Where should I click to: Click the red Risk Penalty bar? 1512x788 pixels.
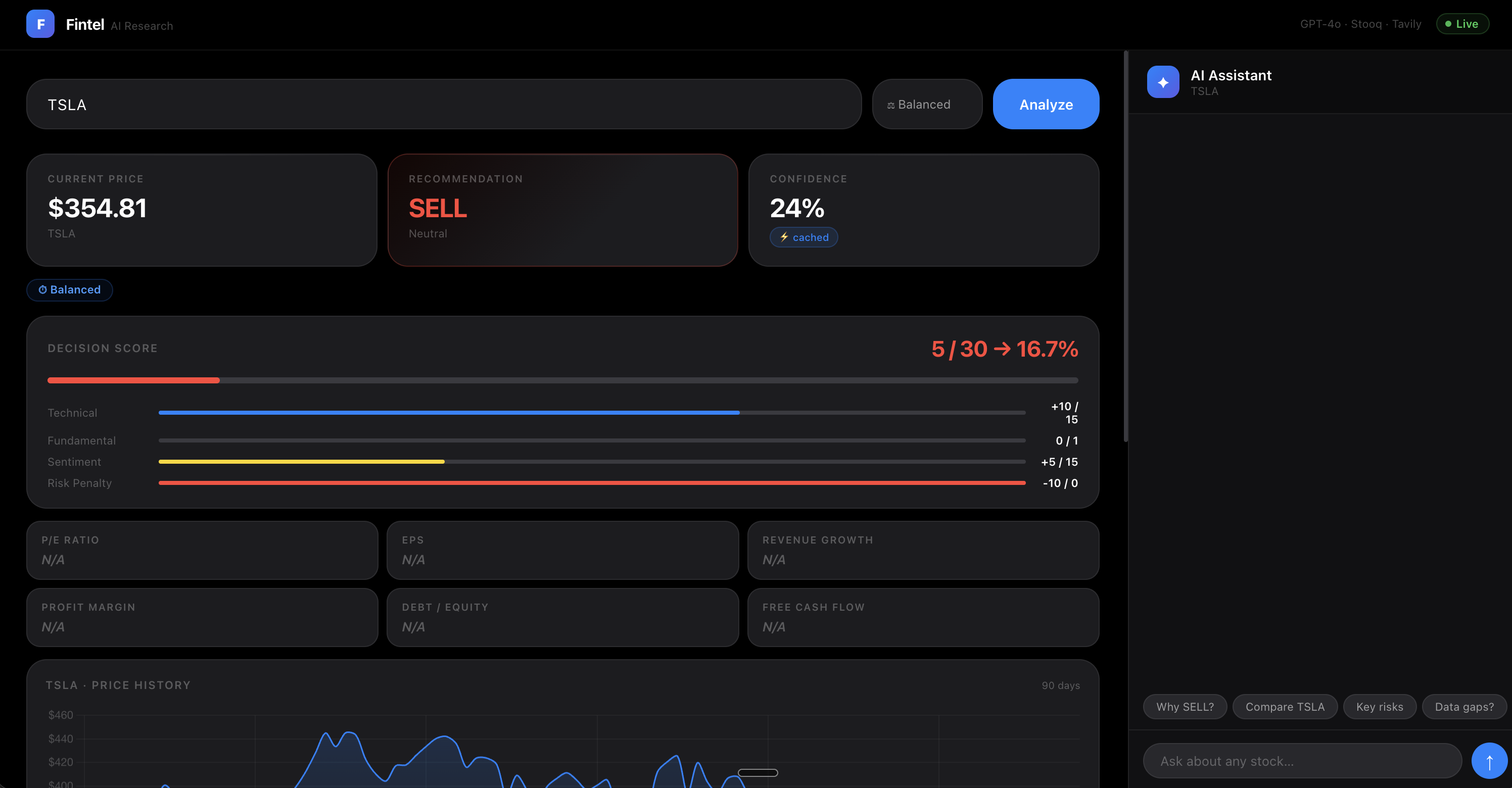592,483
